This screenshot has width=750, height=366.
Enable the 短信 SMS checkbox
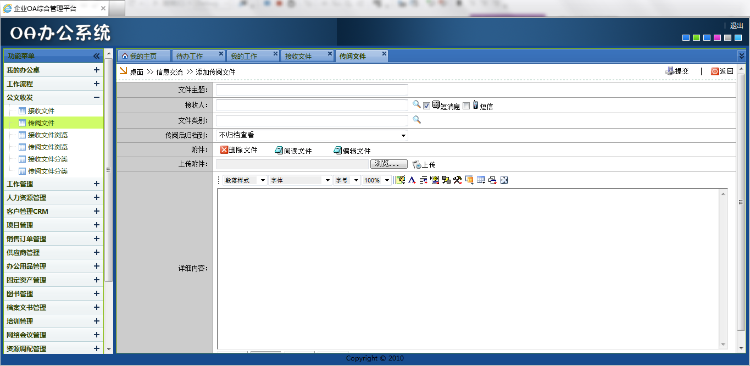466,106
